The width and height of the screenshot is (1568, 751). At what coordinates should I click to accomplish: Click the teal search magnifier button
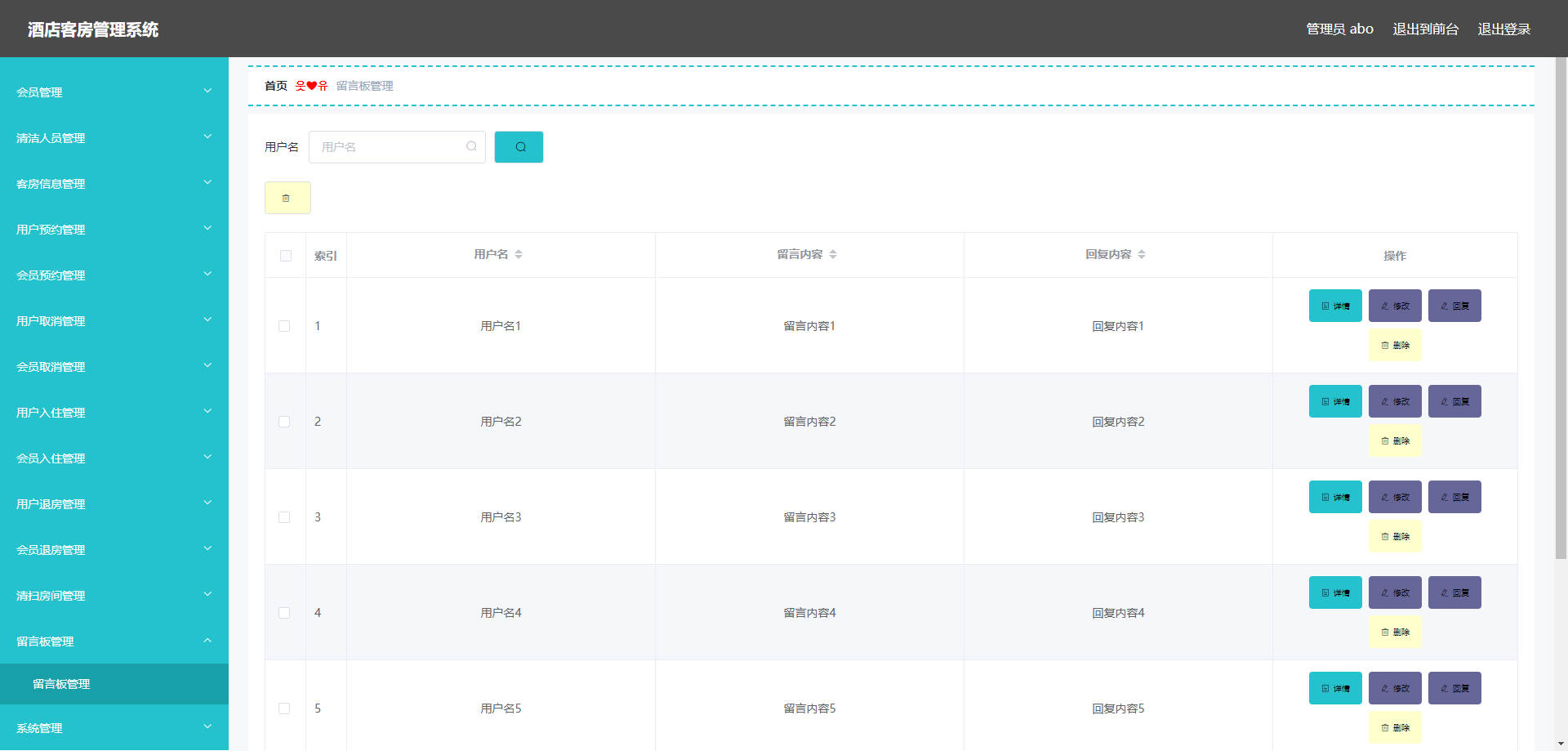point(519,147)
